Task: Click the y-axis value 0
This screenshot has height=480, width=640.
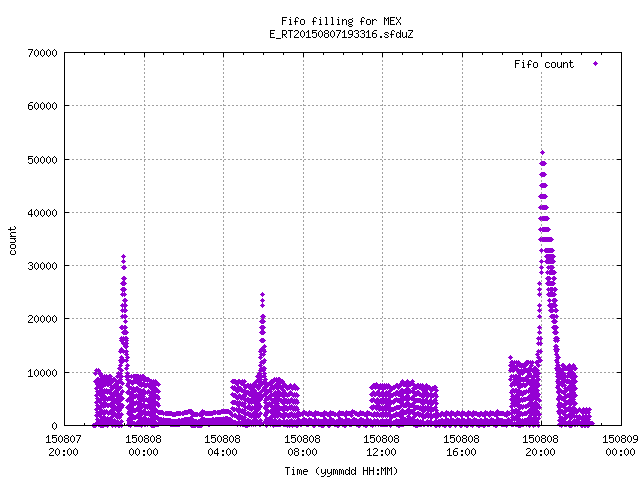Action: click(54, 426)
